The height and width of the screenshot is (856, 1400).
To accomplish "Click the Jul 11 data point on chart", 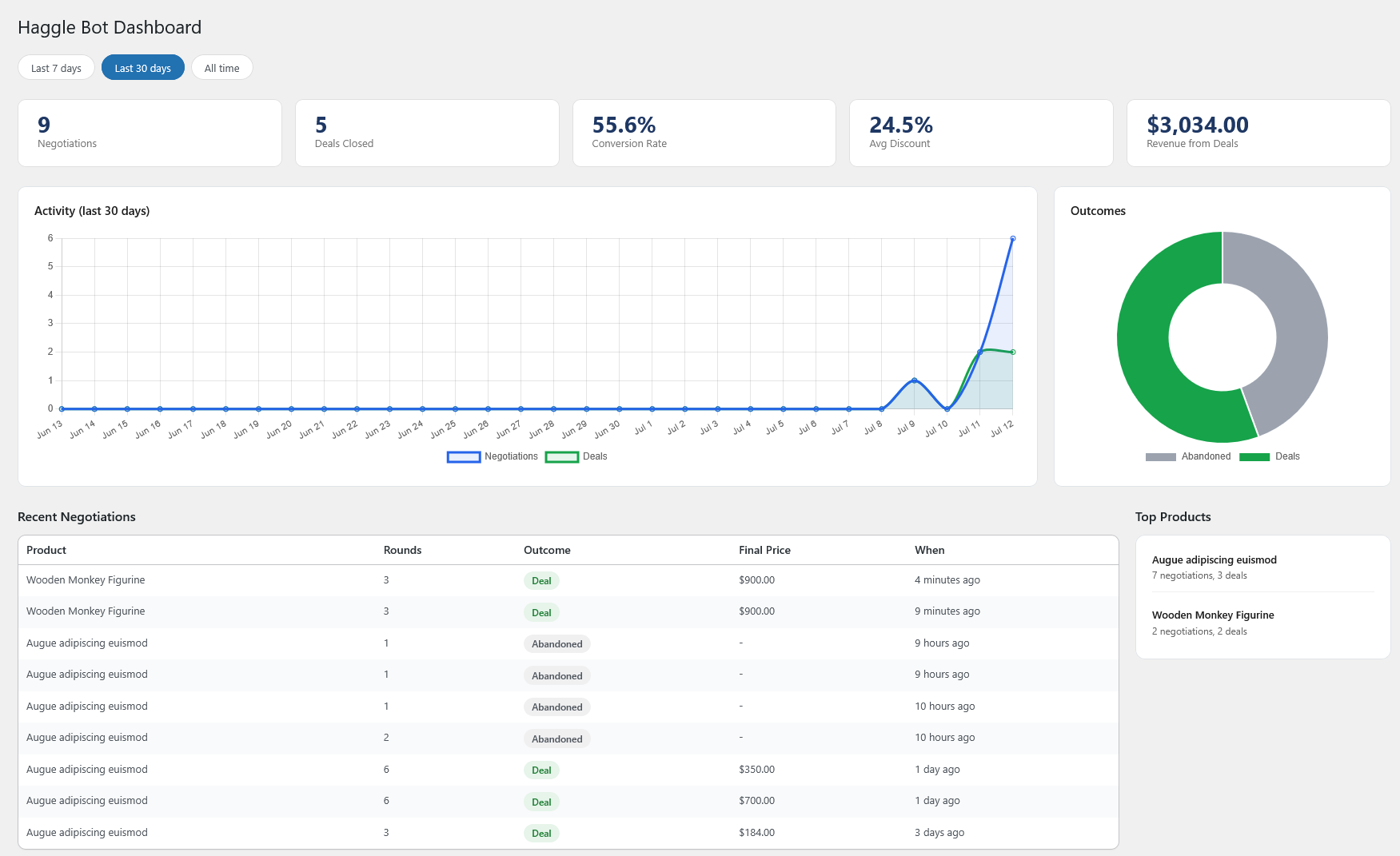I will pyautogui.click(x=980, y=352).
